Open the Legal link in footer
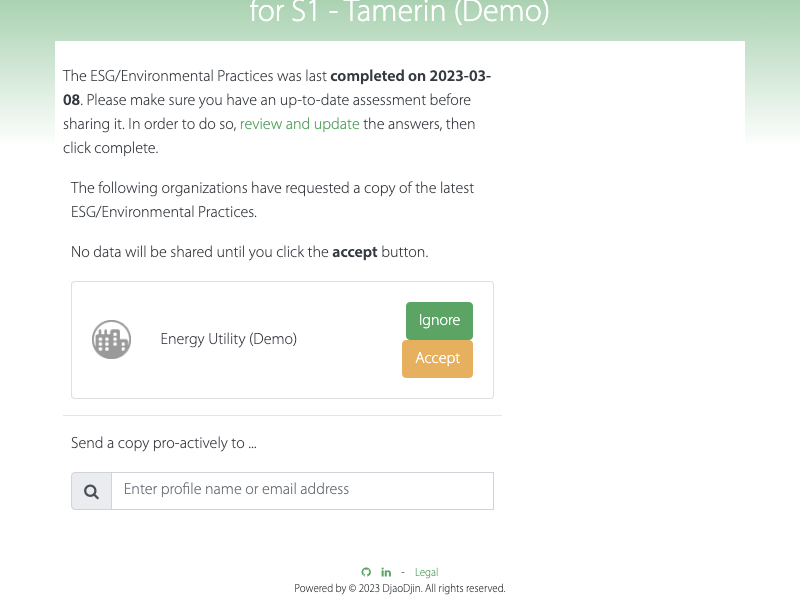The height and width of the screenshot is (600, 800). [426, 572]
